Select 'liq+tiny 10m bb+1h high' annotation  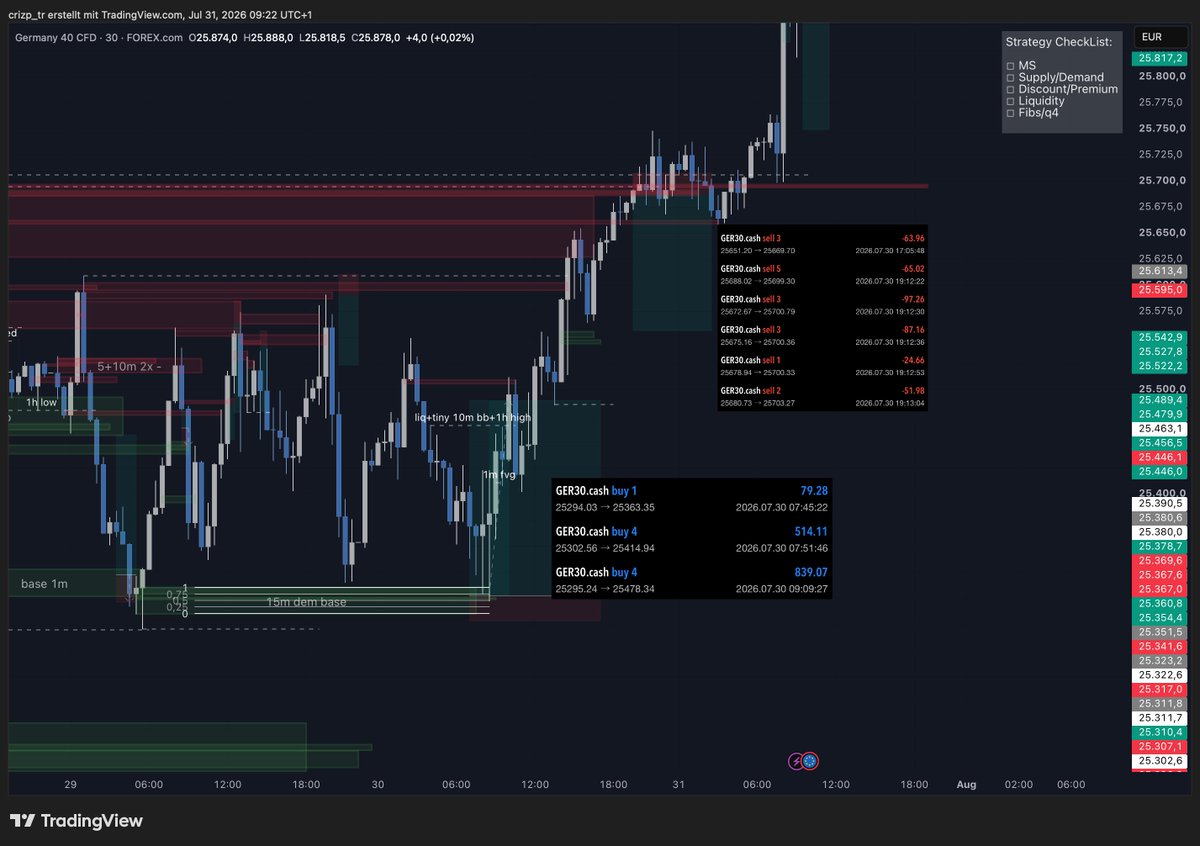point(473,416)
